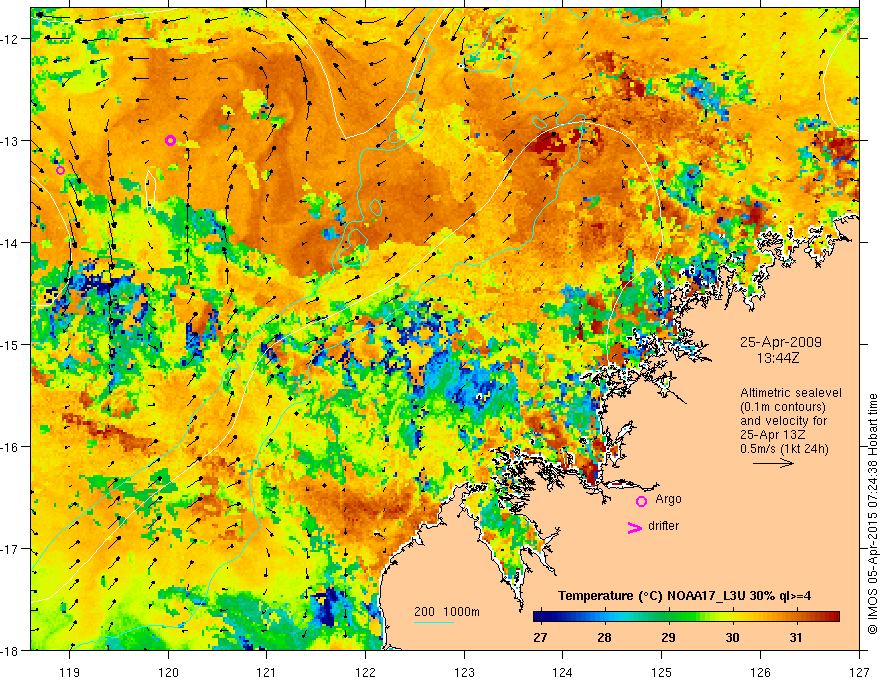880x680 pixels.
Task: Click the '200 1000m' bathymetry label
Action: tap(447, 612)
